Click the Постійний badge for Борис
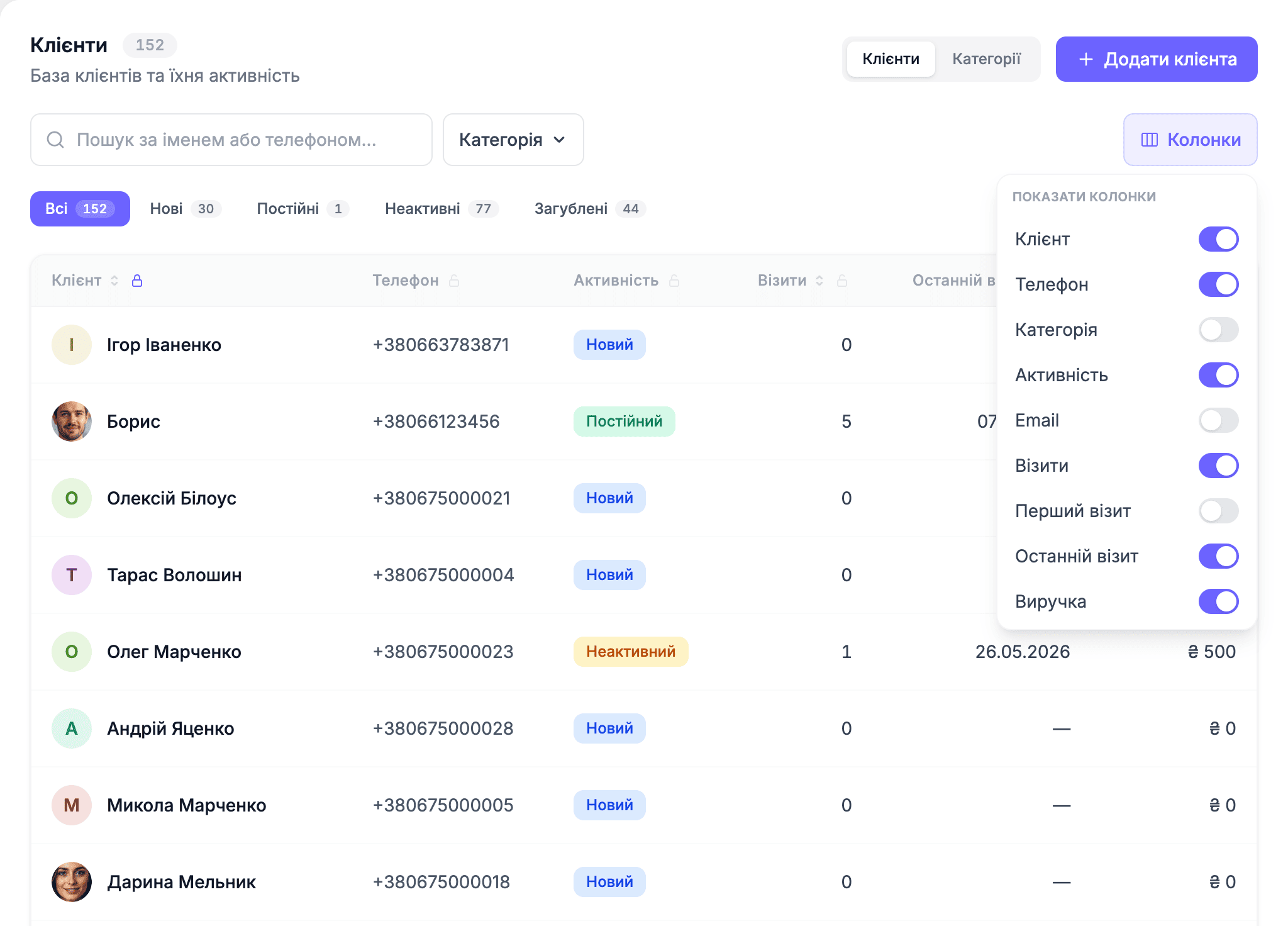 pos(624,421)
